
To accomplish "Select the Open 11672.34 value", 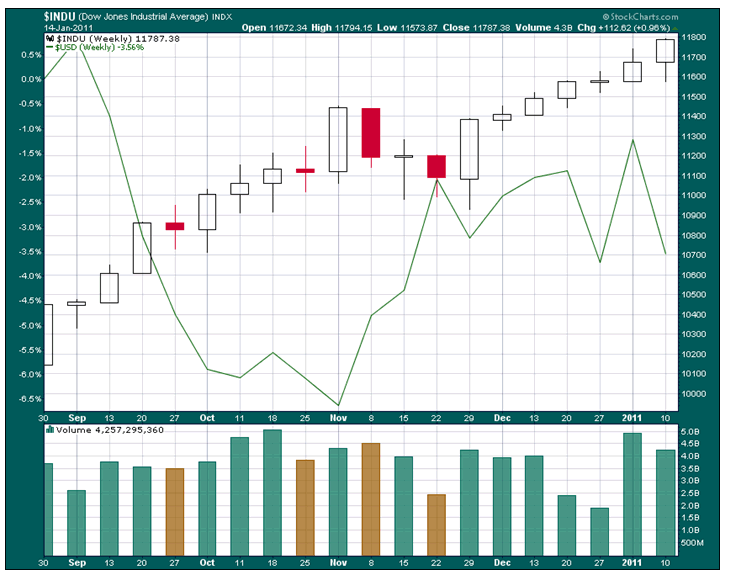I will pos(274,28).
